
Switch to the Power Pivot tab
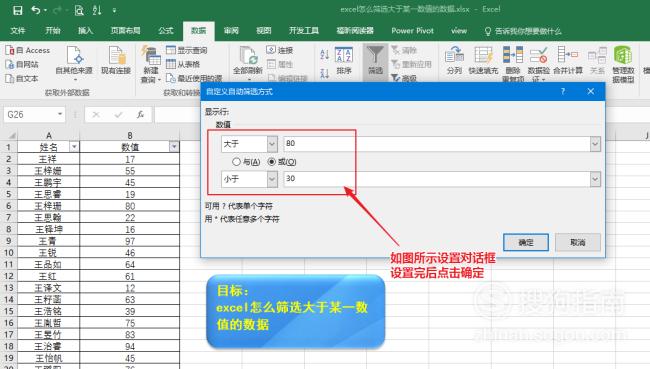412,31
